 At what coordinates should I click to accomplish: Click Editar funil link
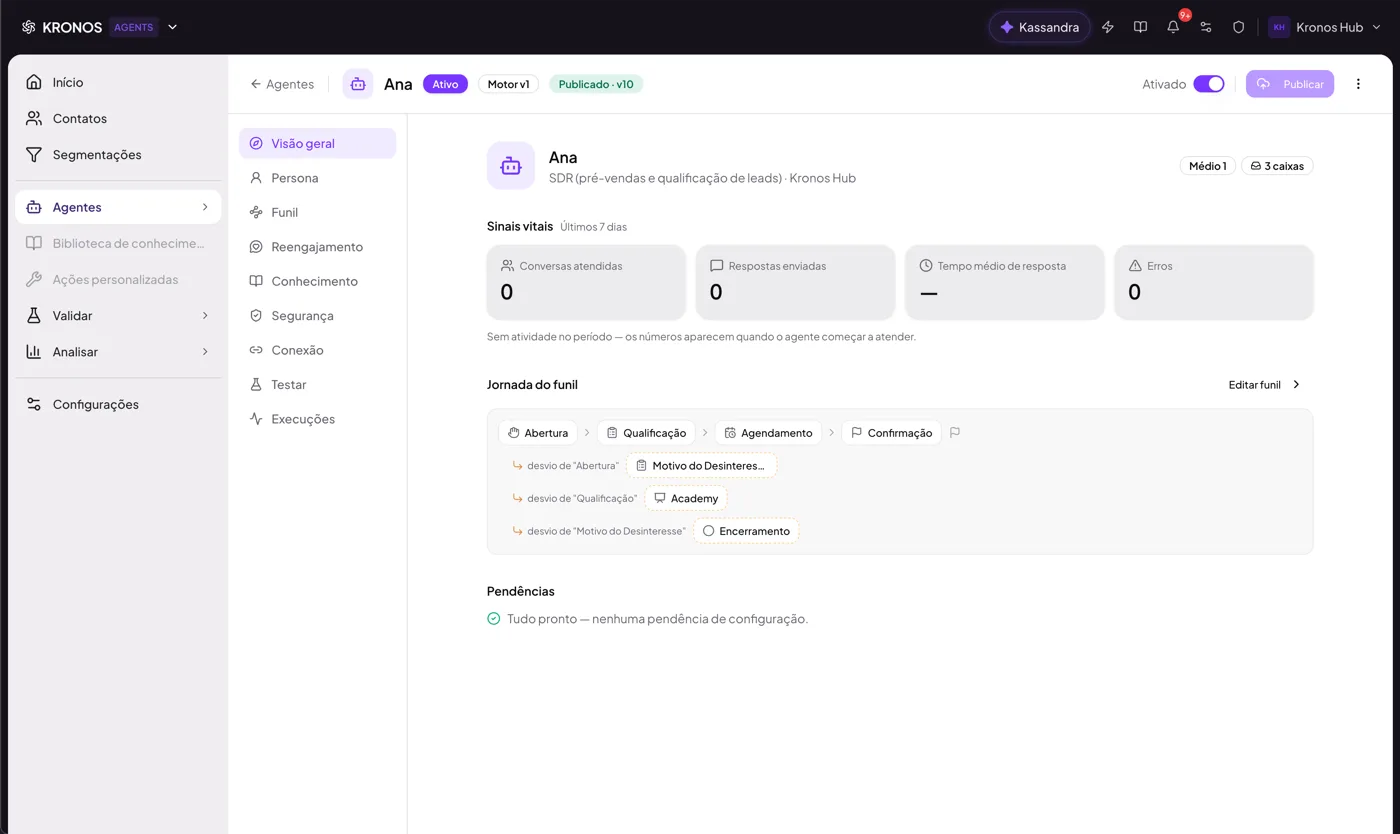pos(1265,385)
